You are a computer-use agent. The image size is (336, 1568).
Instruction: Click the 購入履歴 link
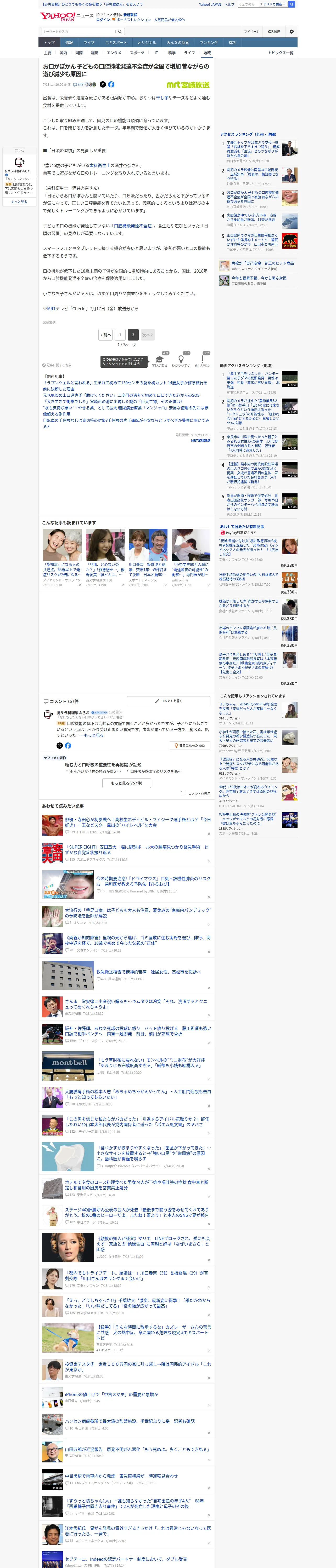tap(274, 32)
